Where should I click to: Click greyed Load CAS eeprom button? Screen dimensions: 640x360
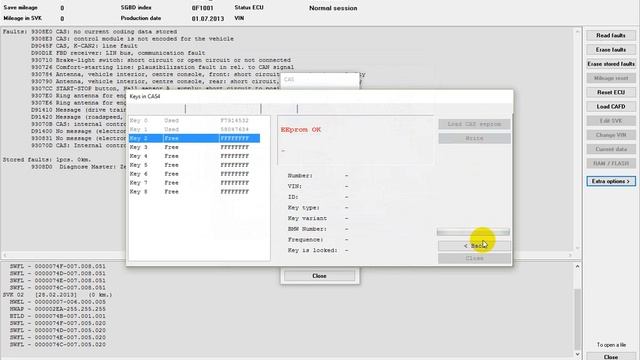(x=474, y=124)
